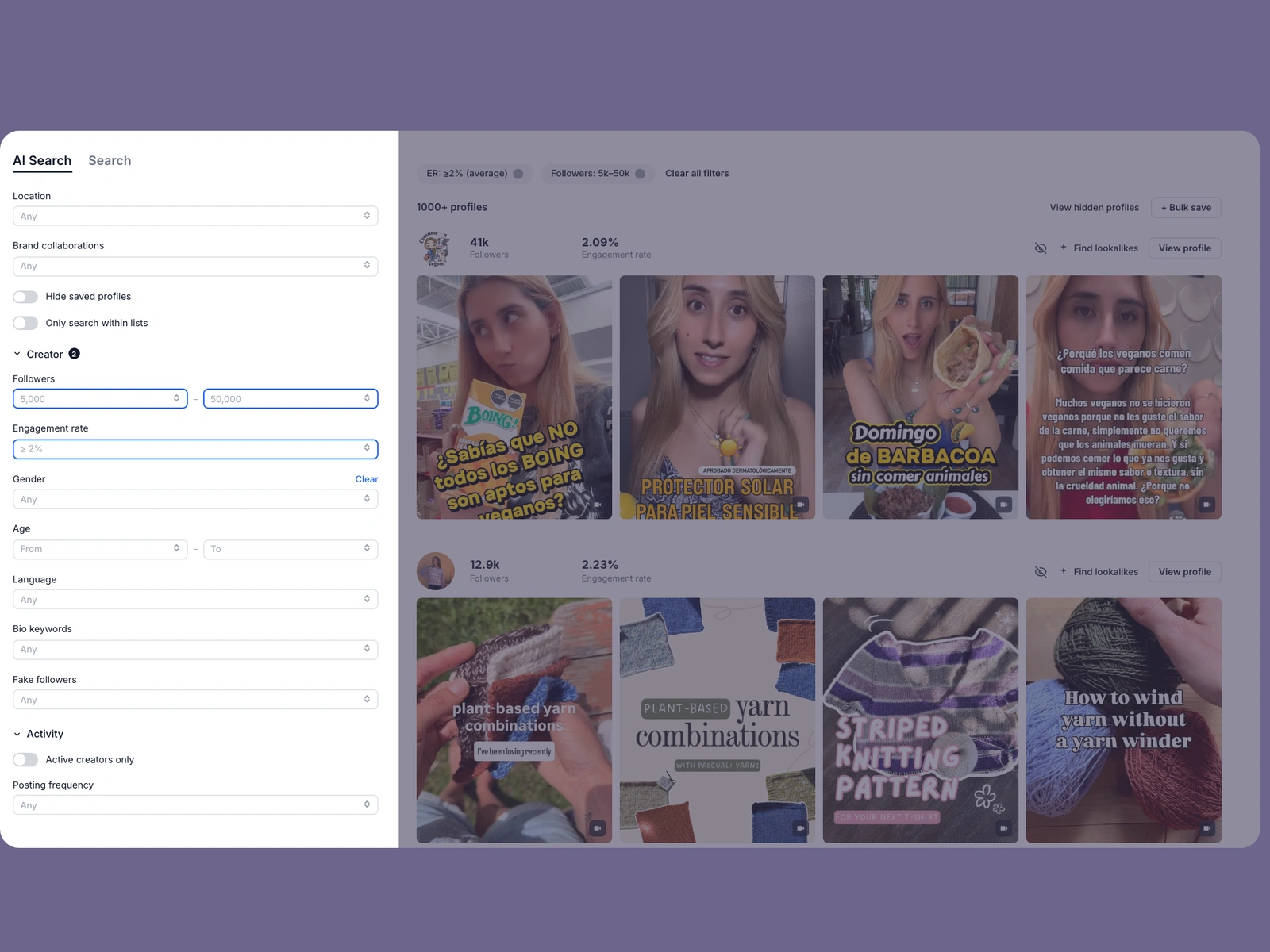
Task: Click the video icon on Protector Solar post
Action: pos(801,505)
